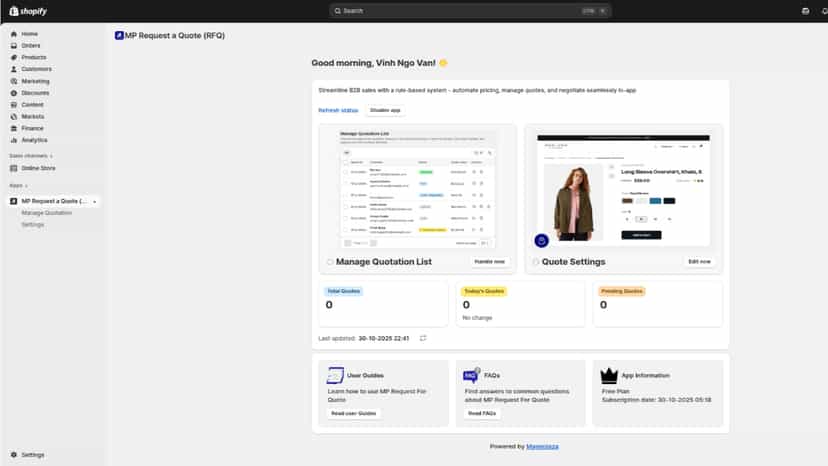Open Products in the sidebar menu
The width and height of the screenshot is (828, 466).
34,57
